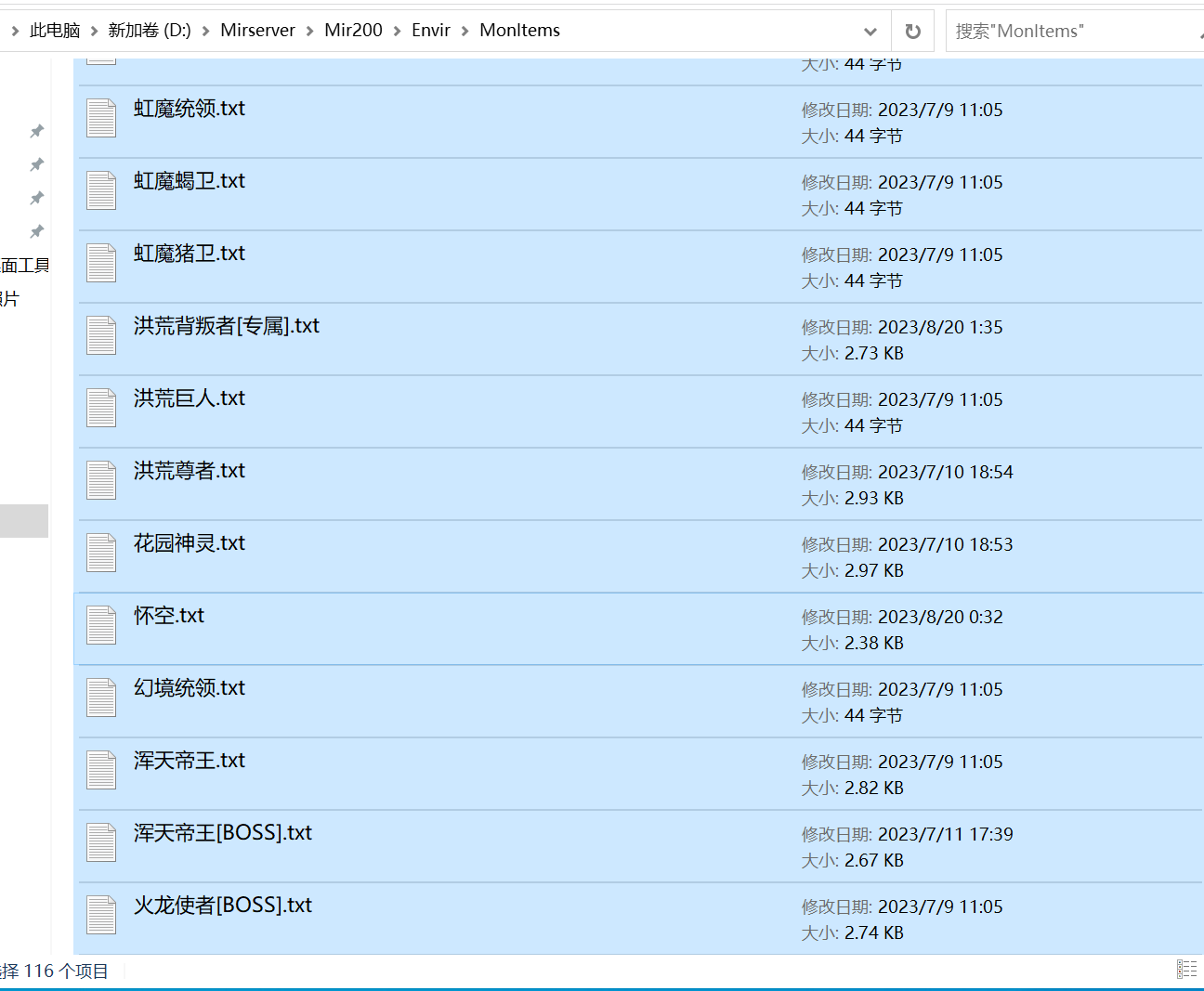Viewport: 1204px width, 991px height.
Task: Go up to the Envir breadcrumb folder
Action: tap(431, 31)
